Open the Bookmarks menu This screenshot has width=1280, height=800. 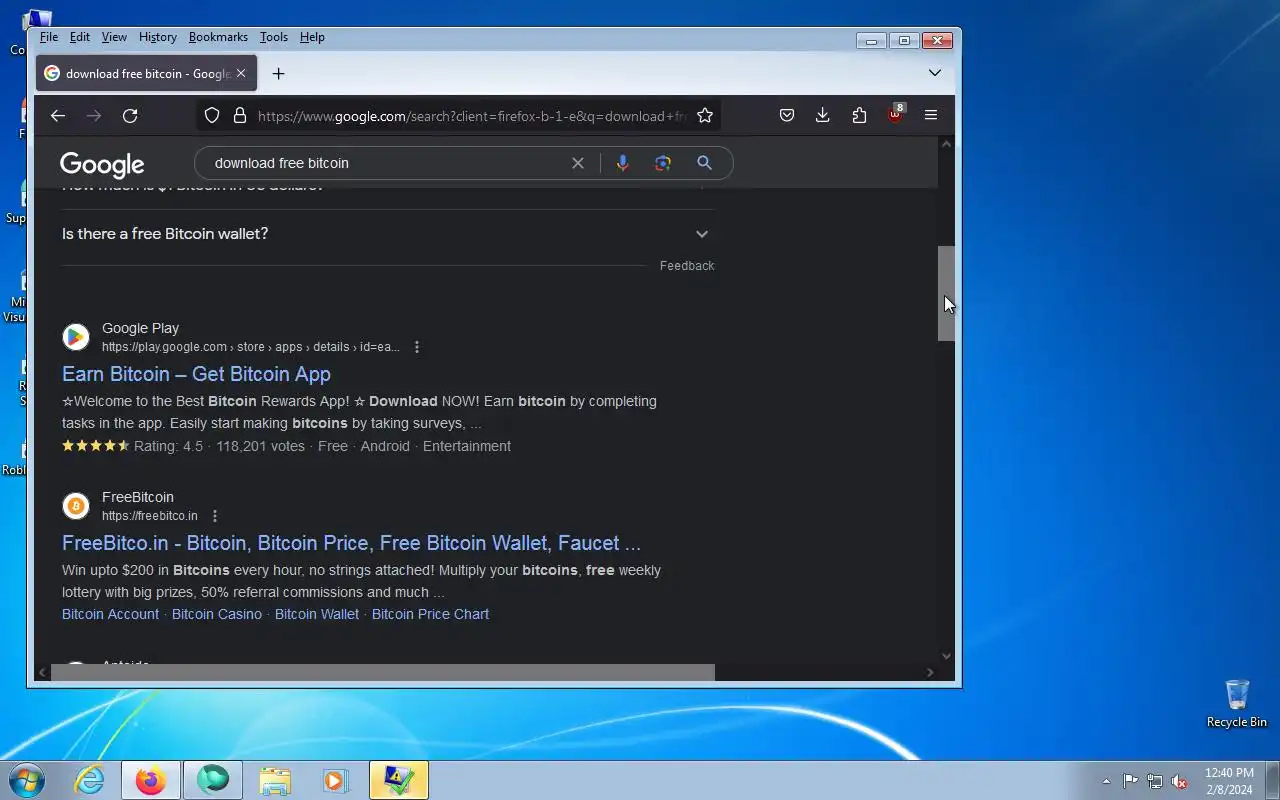(x=218, y=37)
